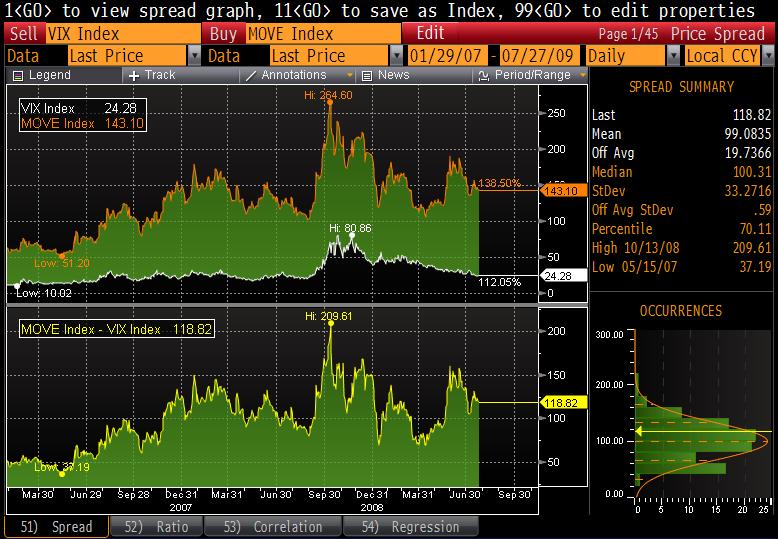Click the Buy Last Price field
The width and height of the screenshot is (778, 539).
(x=329, y=56)
